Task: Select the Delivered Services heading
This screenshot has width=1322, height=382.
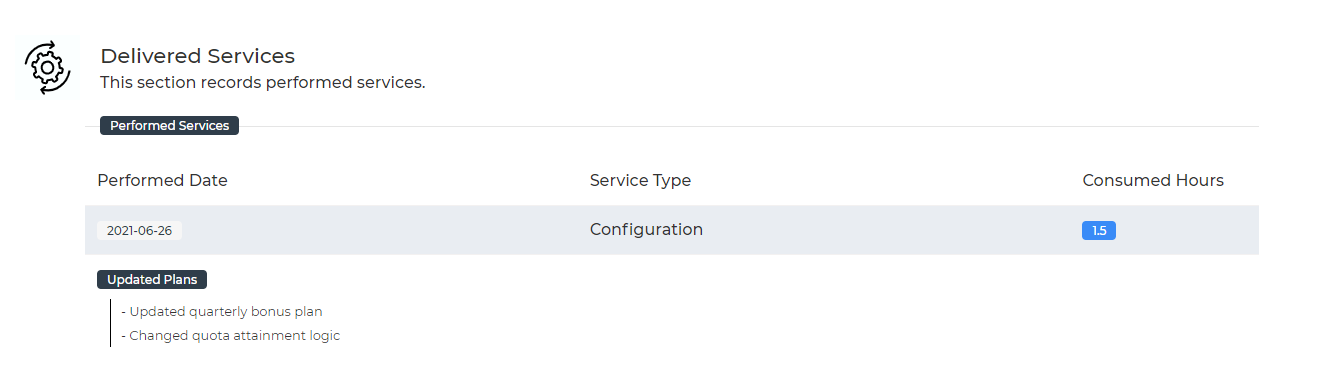Action: coord(198,56)
